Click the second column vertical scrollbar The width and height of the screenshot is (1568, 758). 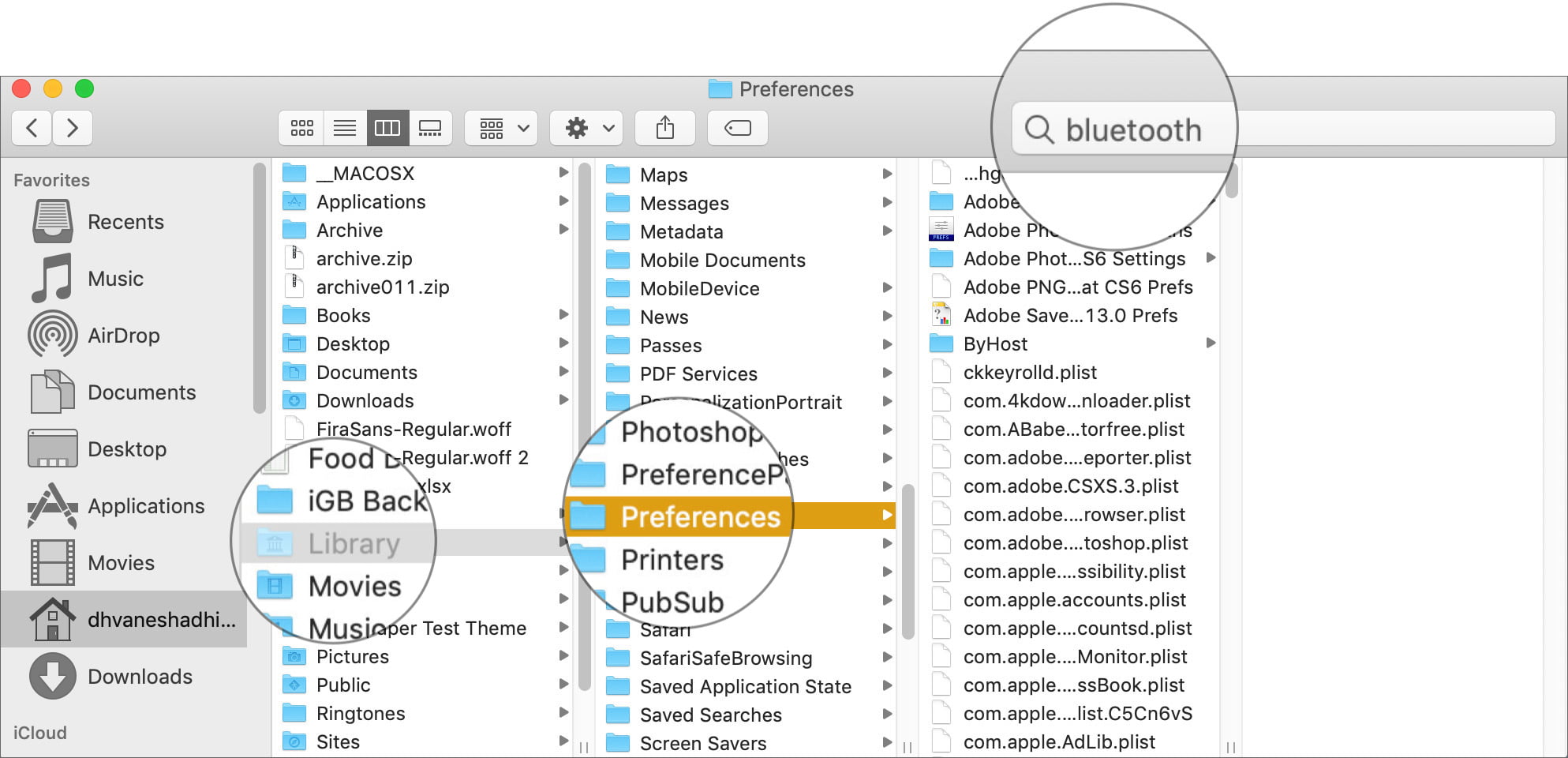point(907,561)
